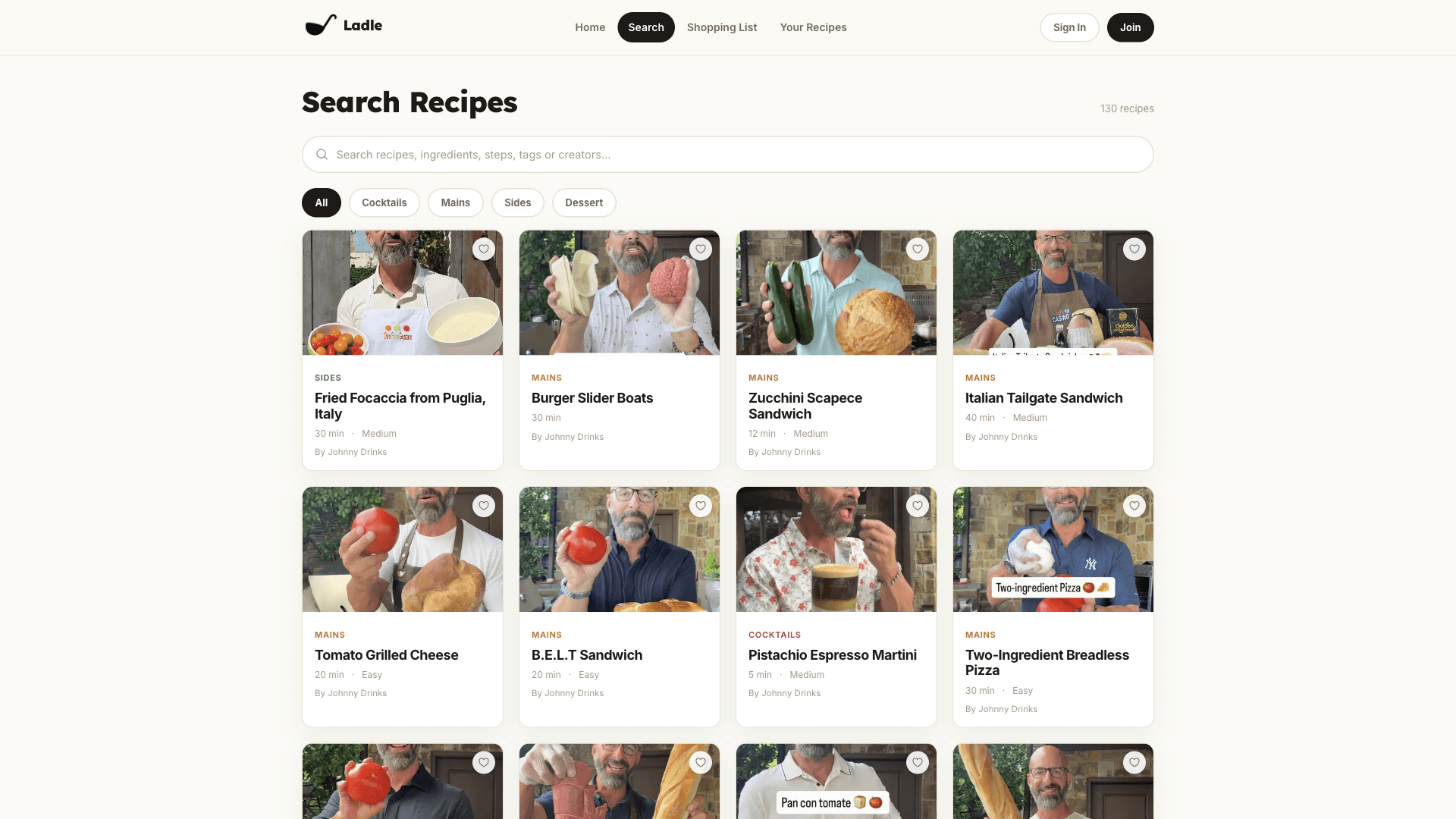Filter recipes by Dessert

tap(584, 202)
